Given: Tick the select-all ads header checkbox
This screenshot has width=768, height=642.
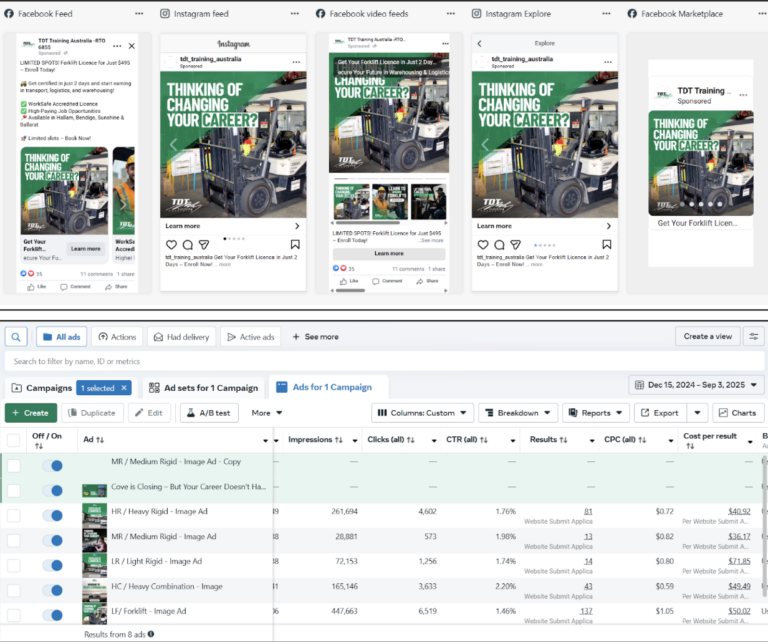Looking at the screenshot, I should click(x=14, y=440).
